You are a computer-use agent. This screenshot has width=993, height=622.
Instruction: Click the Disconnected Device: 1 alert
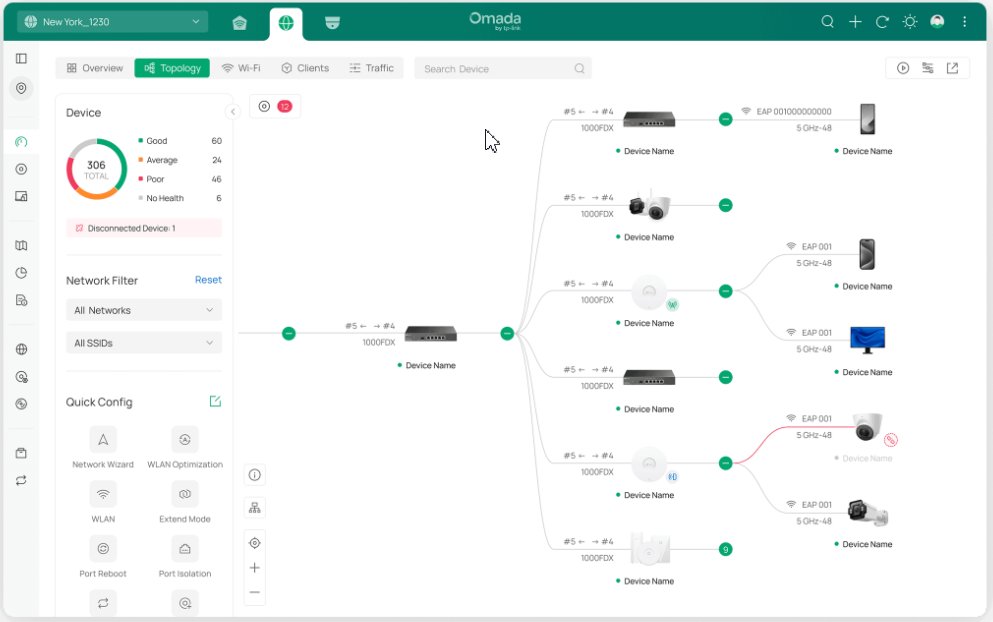tap(144, 228)
